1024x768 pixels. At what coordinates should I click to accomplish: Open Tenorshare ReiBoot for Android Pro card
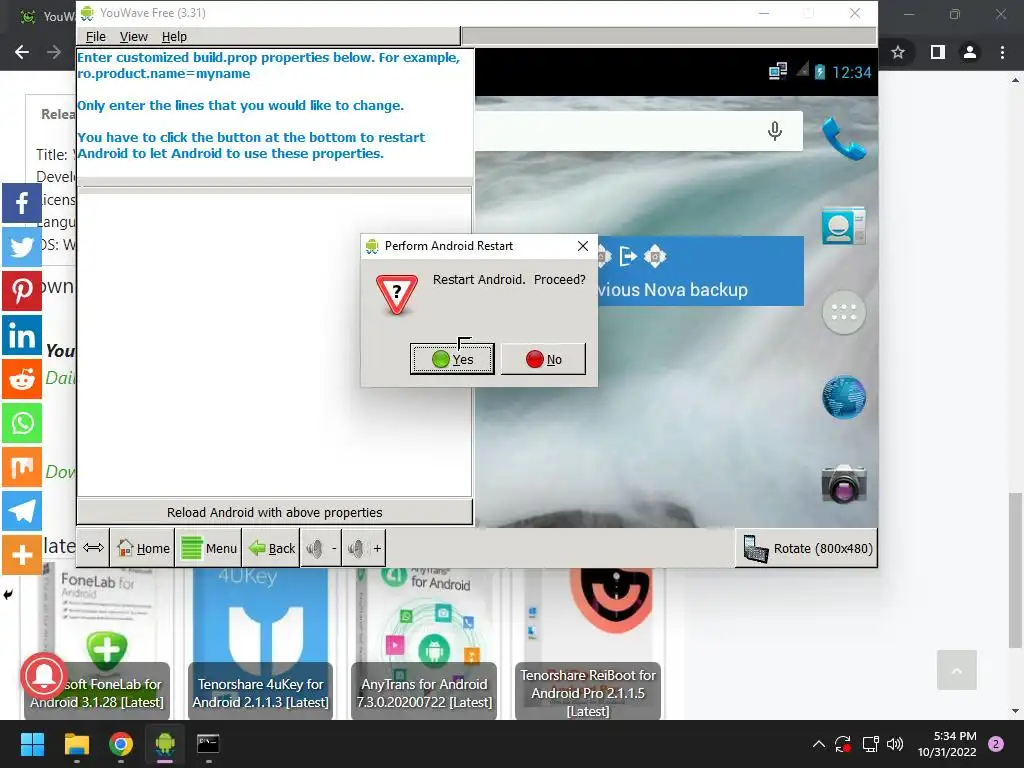[588, 642]
